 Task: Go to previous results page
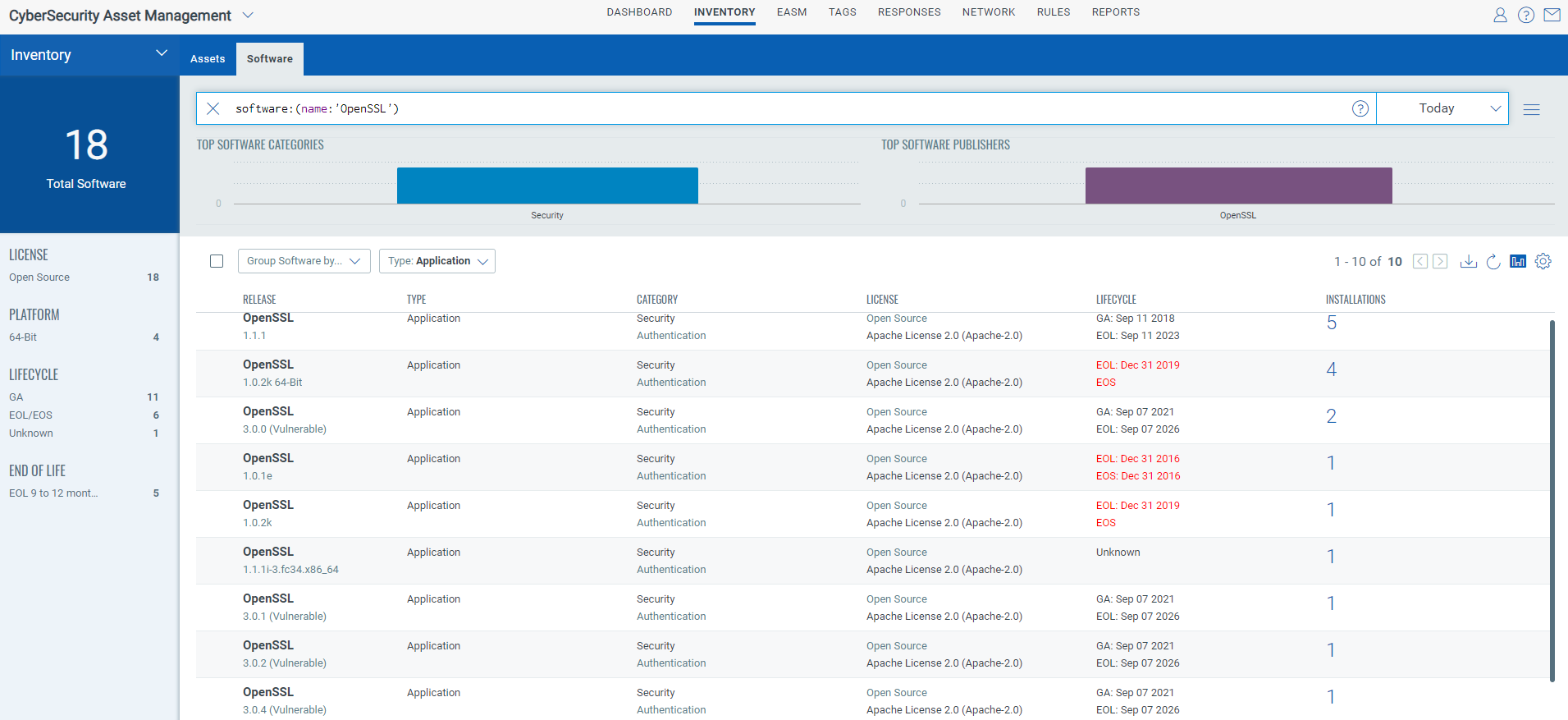[1420, 261]
